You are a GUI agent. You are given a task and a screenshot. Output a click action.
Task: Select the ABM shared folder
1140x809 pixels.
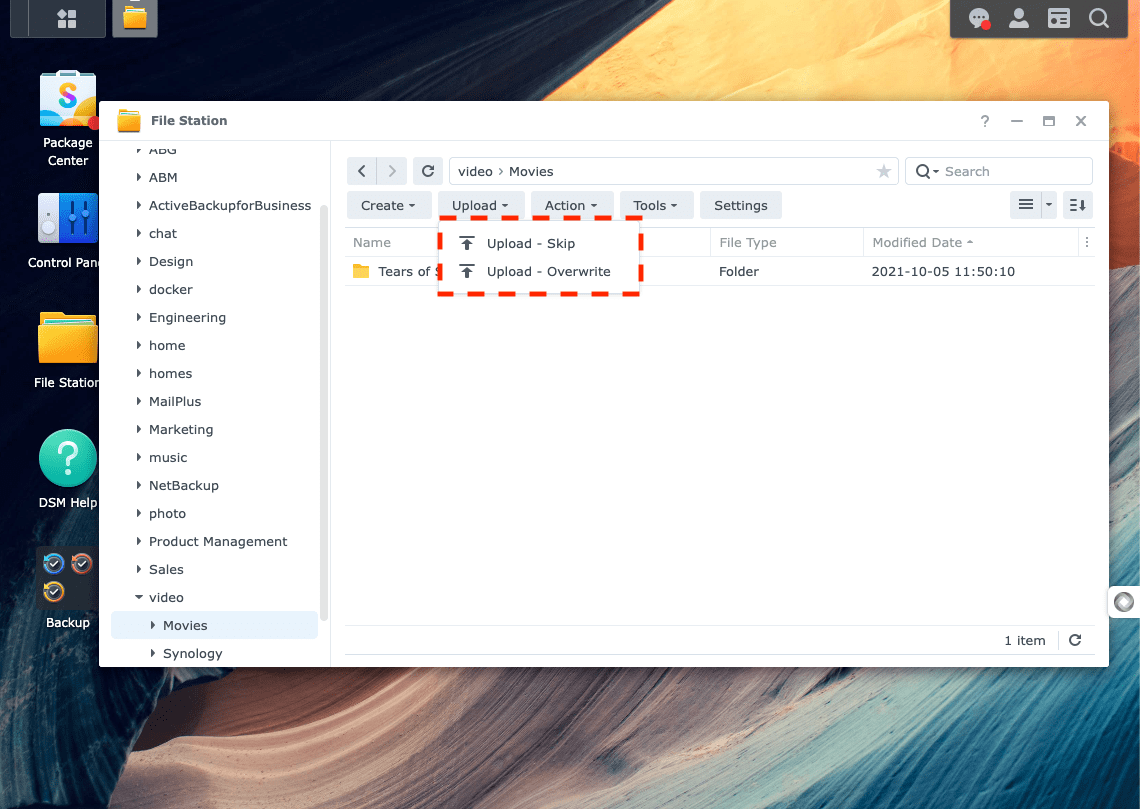coord(163,177)
